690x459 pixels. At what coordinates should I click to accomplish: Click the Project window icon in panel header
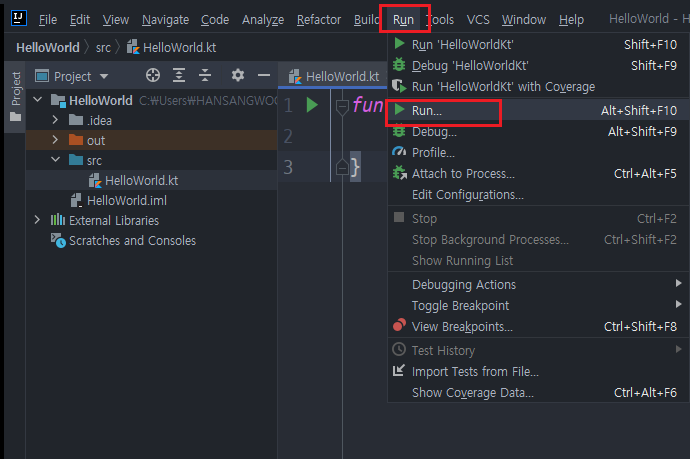[42, 76]
